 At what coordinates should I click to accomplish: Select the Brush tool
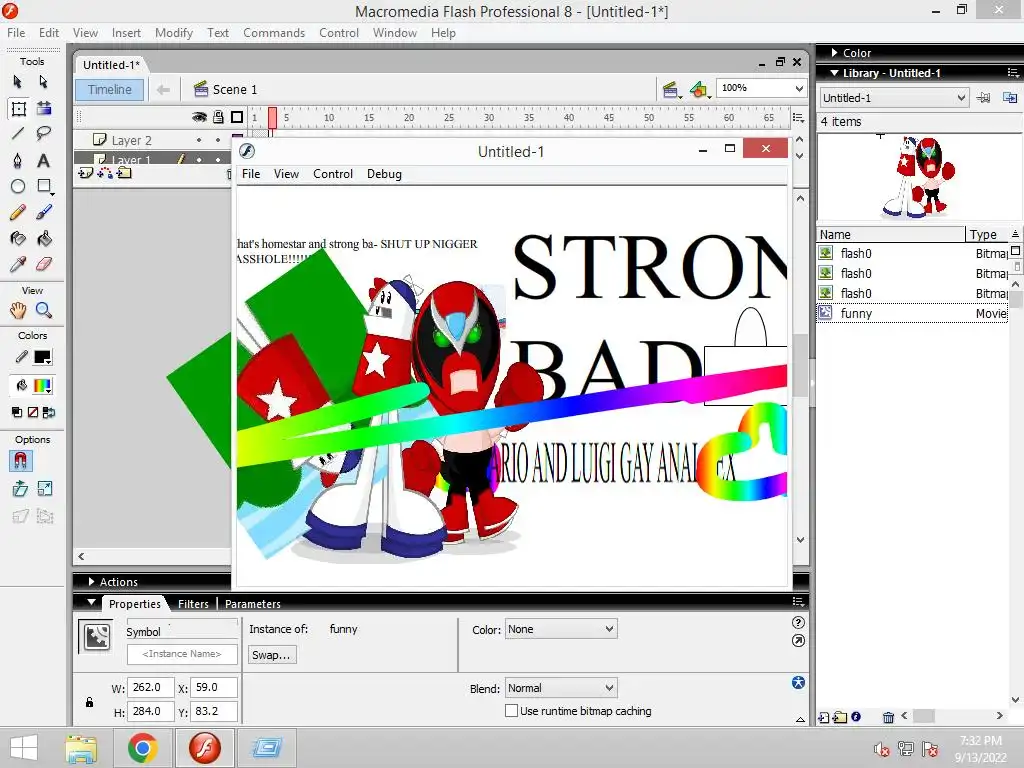(44, 212)
